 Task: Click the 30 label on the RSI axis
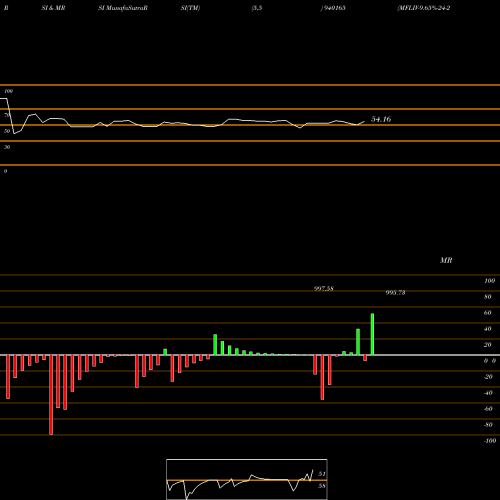click(x=7, y=147)
